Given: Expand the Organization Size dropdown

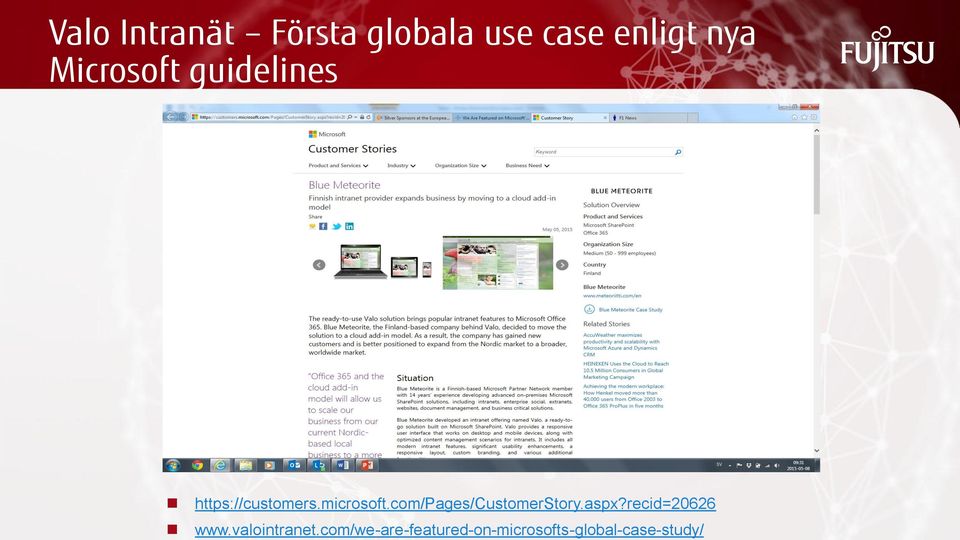Looking at the screenshot, I should 460,165.
